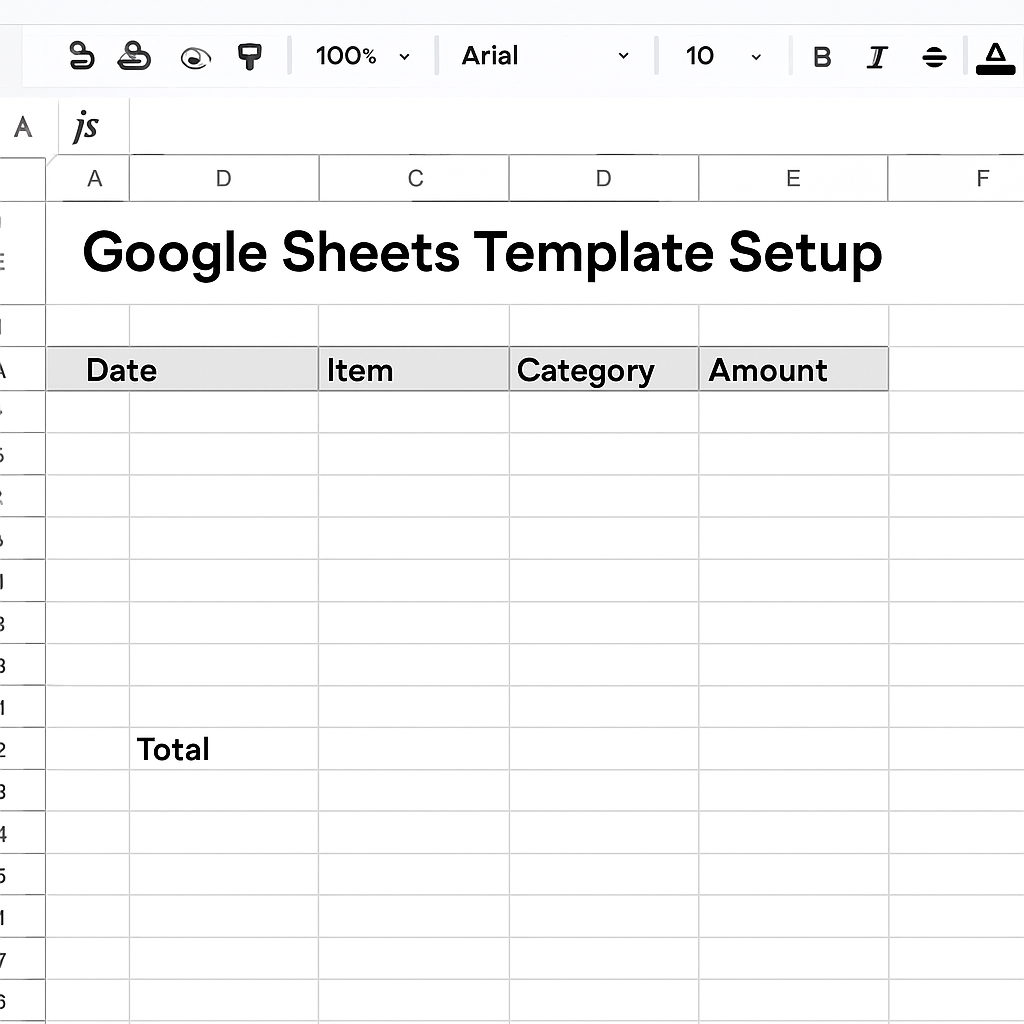The height and width of the screenshot is (1024, 1024).
Task: Click the name box showing A
Action: click(x=24, y=127)
